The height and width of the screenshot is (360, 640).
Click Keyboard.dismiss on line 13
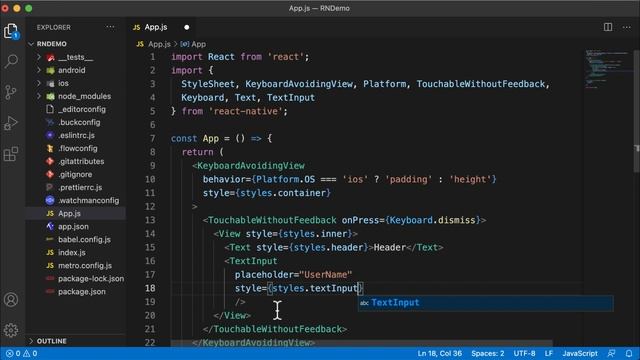433,220
